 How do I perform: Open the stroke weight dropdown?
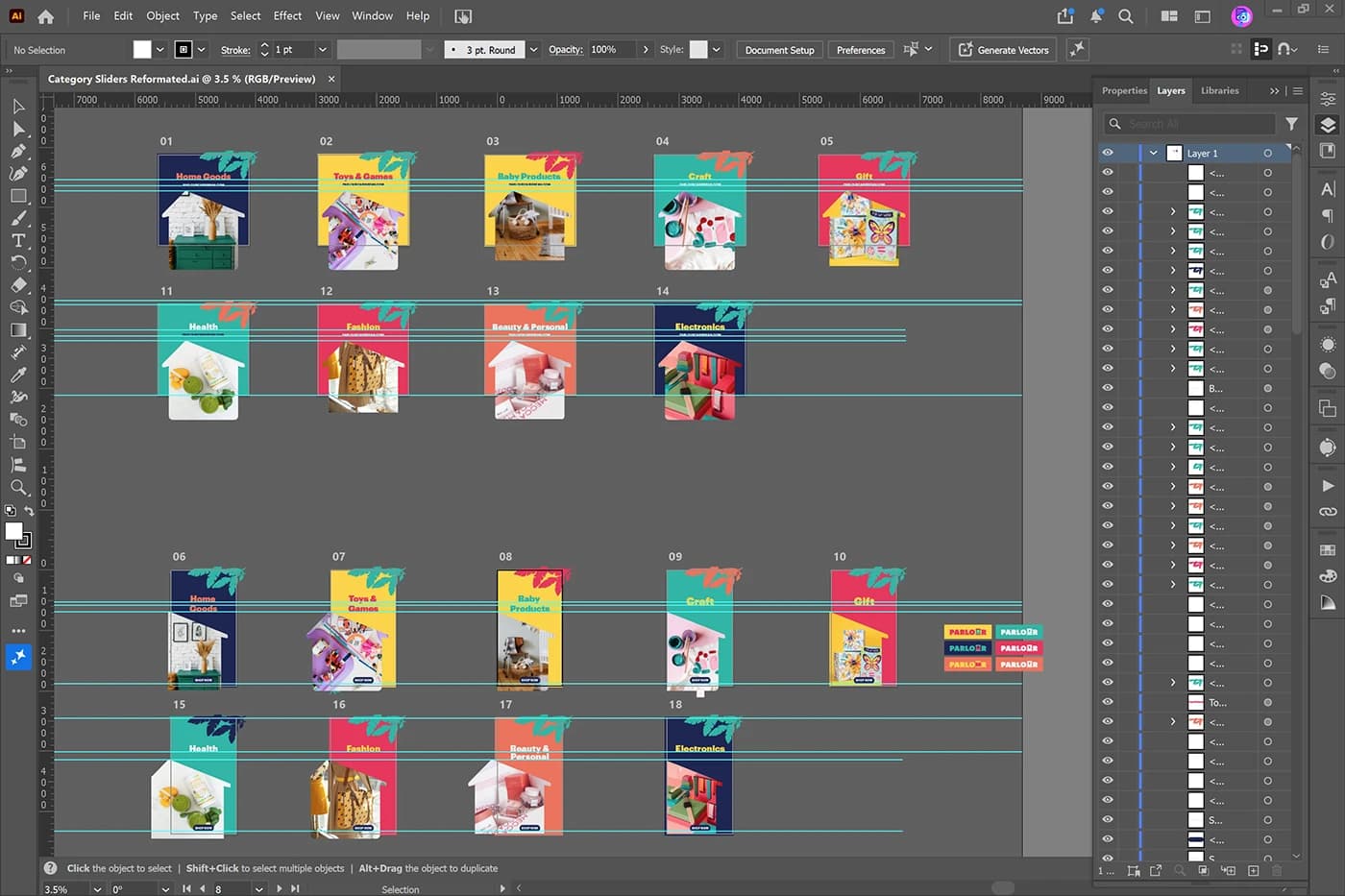click(x=323, y=50)
